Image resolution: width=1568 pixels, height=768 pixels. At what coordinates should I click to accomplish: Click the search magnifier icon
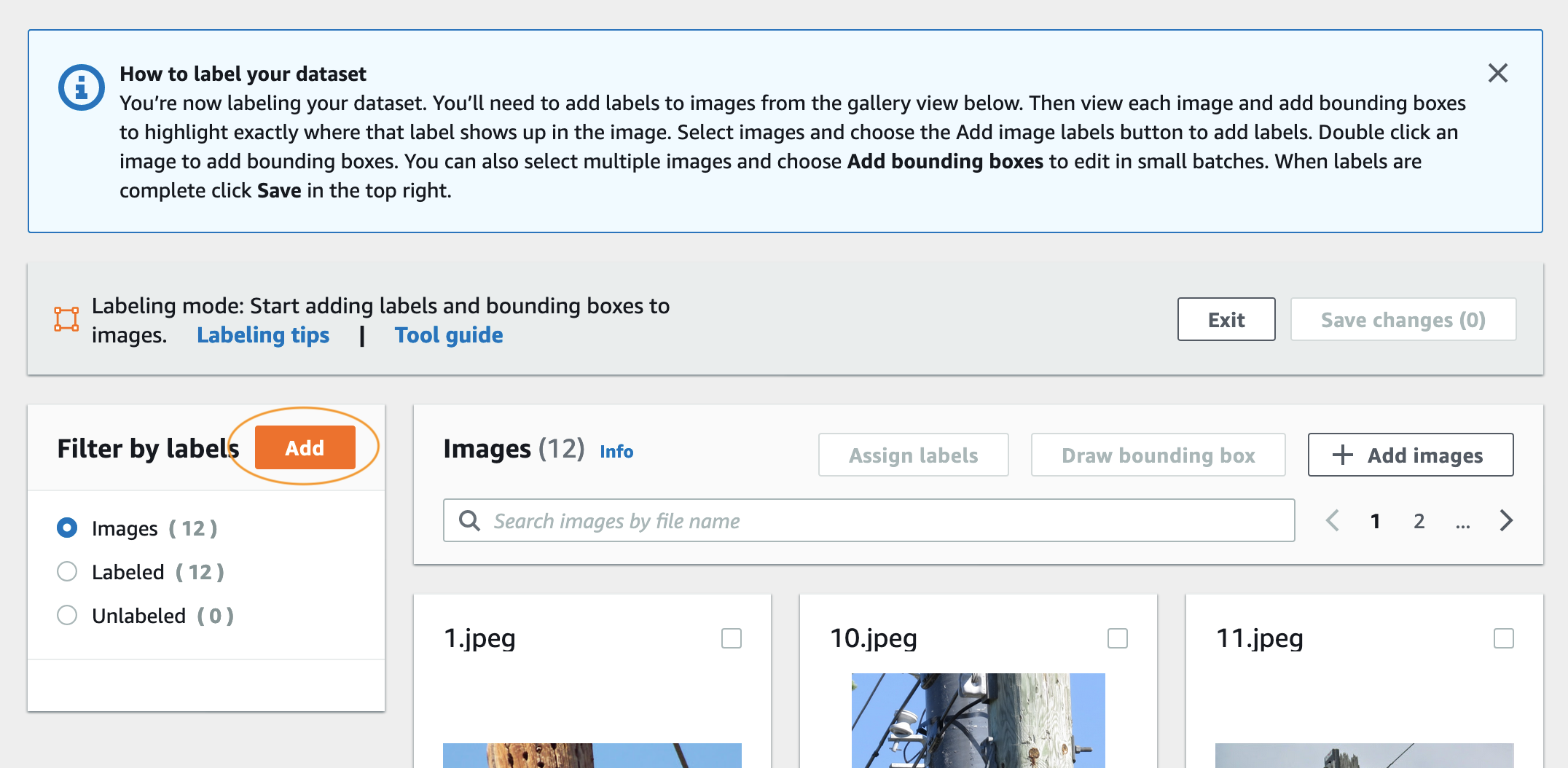(x=470, y=520)
